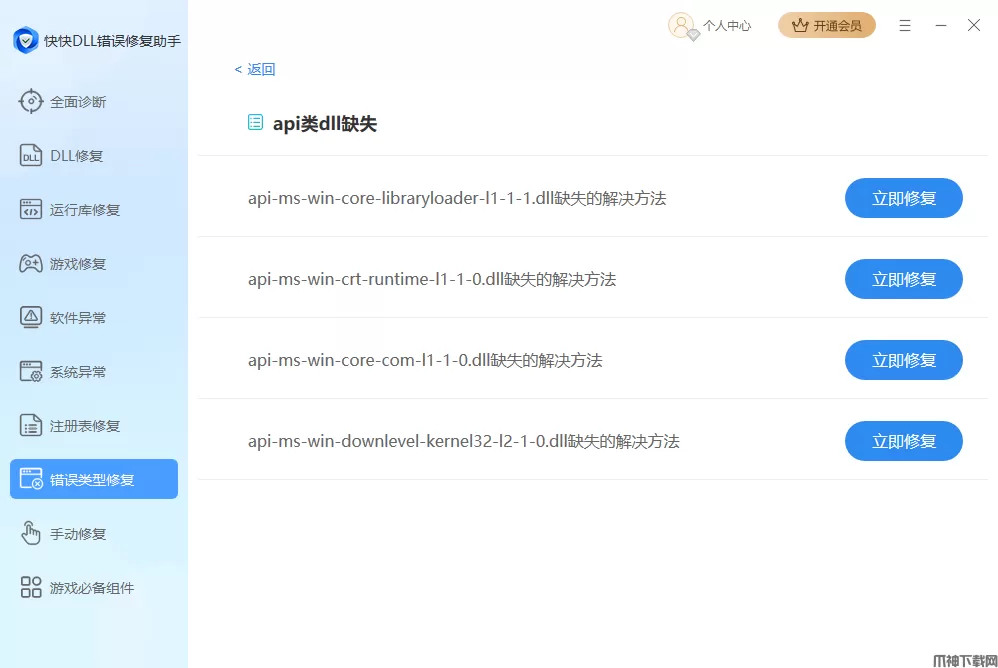Click the 游戏修复 gamepad icon
The width and height of the screenshot is (998, 668).
[31, 263]
